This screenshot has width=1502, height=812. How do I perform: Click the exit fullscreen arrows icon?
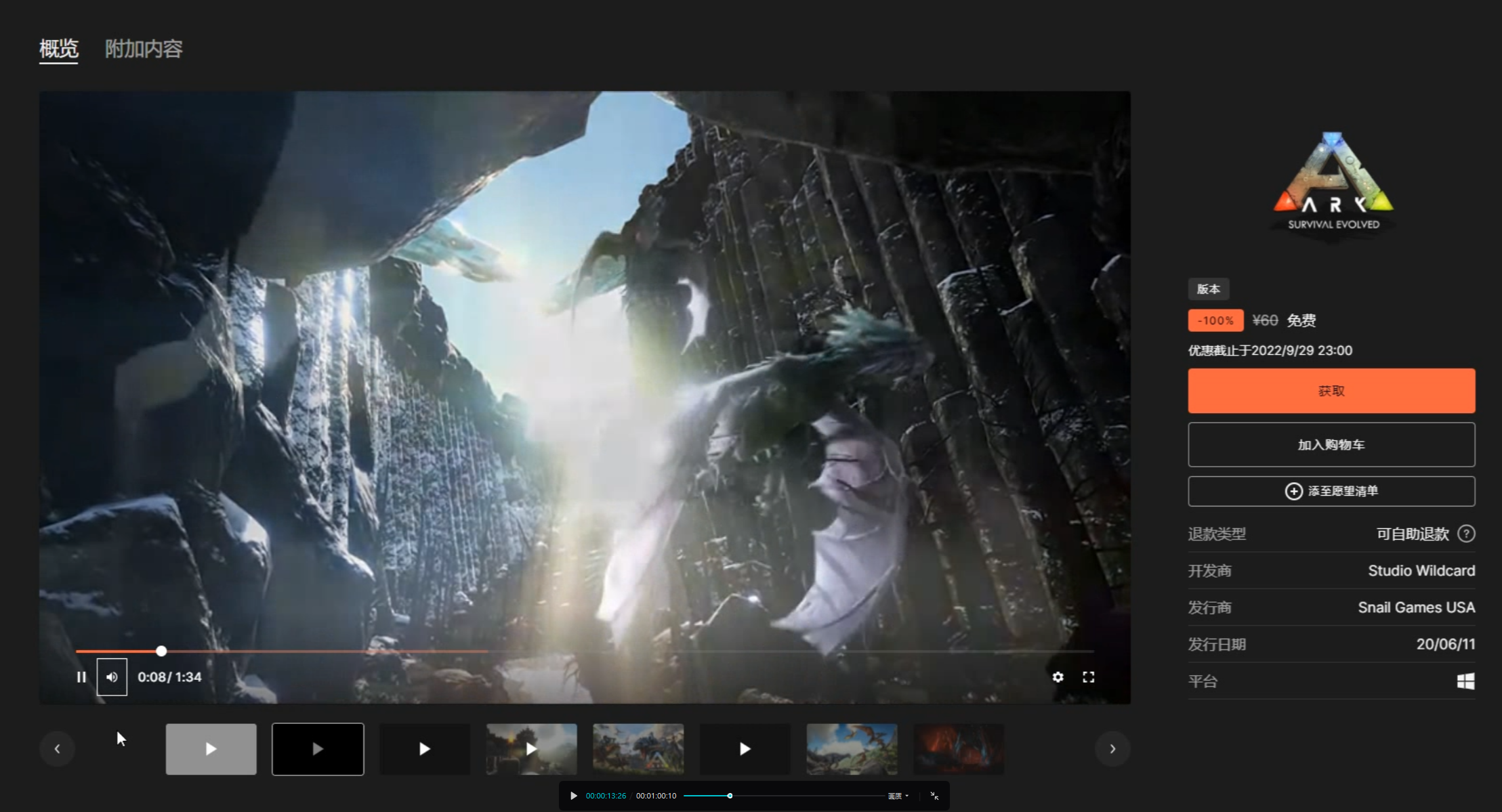tap(934, 796)
